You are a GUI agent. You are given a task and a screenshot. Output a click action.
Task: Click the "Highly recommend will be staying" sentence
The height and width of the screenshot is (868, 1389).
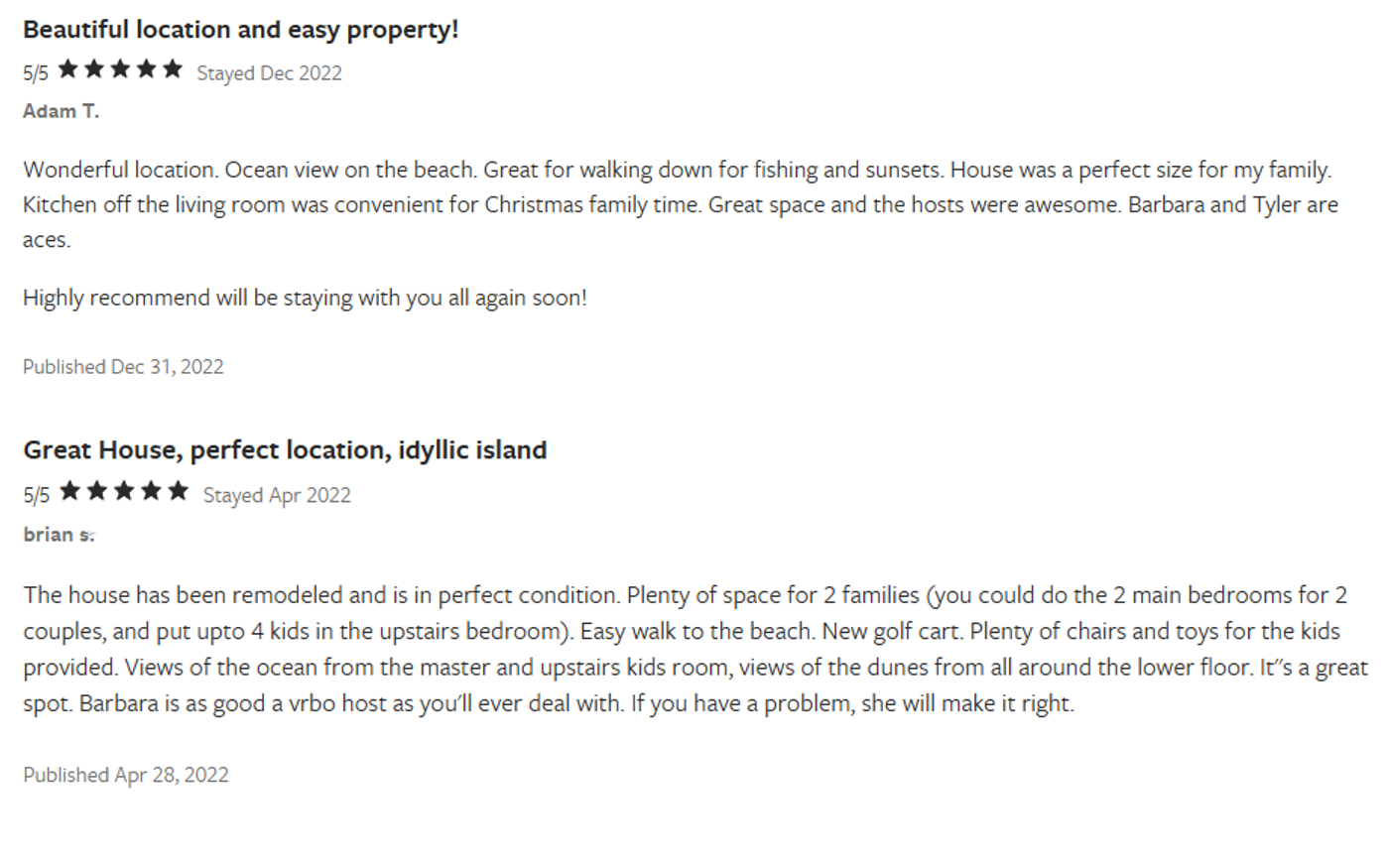click(x=305, y=298)
